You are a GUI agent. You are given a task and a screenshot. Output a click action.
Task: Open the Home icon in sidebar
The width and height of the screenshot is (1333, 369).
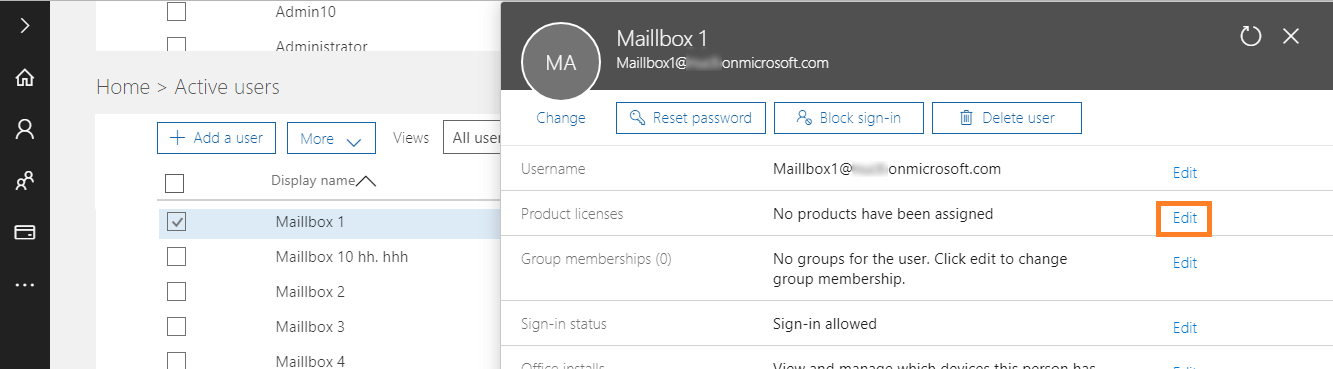(x=25, y=78)
